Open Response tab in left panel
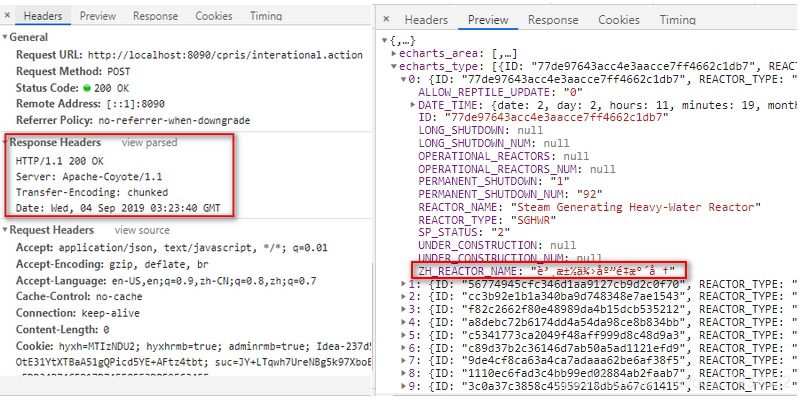 155,16
